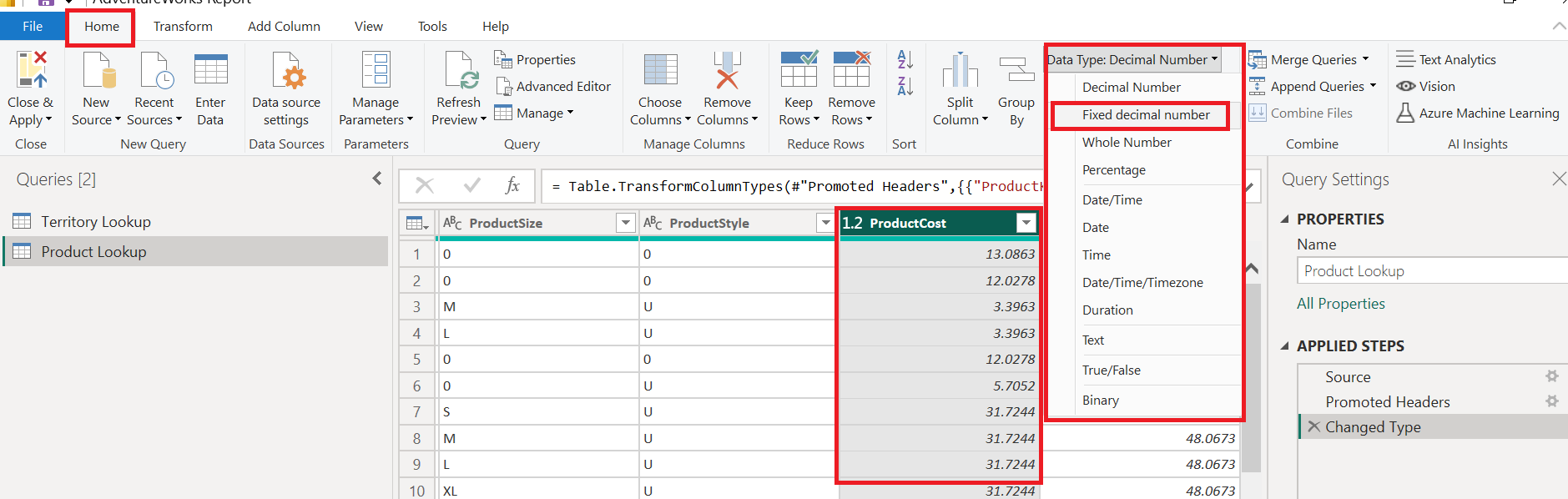Switch to the Transform ribbon tab

183,27
